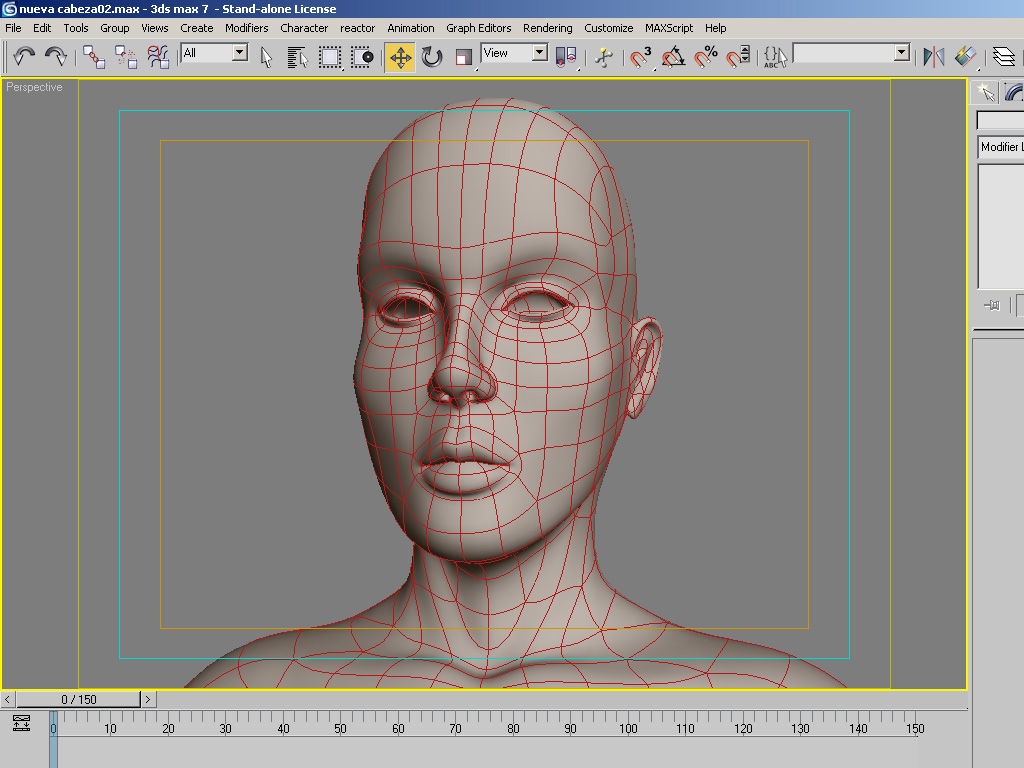Activate the Select Object arrow tool
Image resolution: width=1024 pixels, height=768 pixels.
pyautogui.click(x=267, y=57)
